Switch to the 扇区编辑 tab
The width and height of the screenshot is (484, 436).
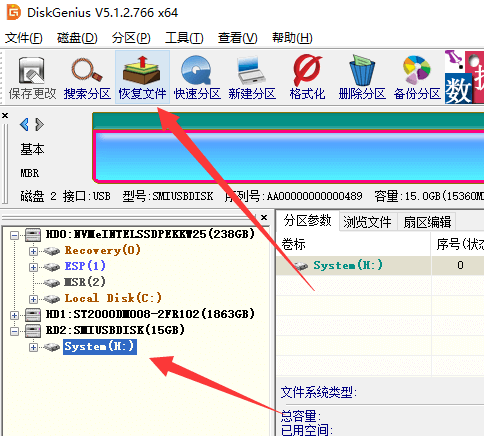click(427, 222)
